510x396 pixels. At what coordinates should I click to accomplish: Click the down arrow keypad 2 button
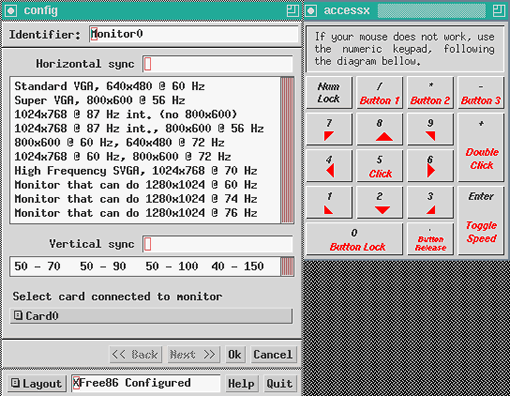click(380, 202)
